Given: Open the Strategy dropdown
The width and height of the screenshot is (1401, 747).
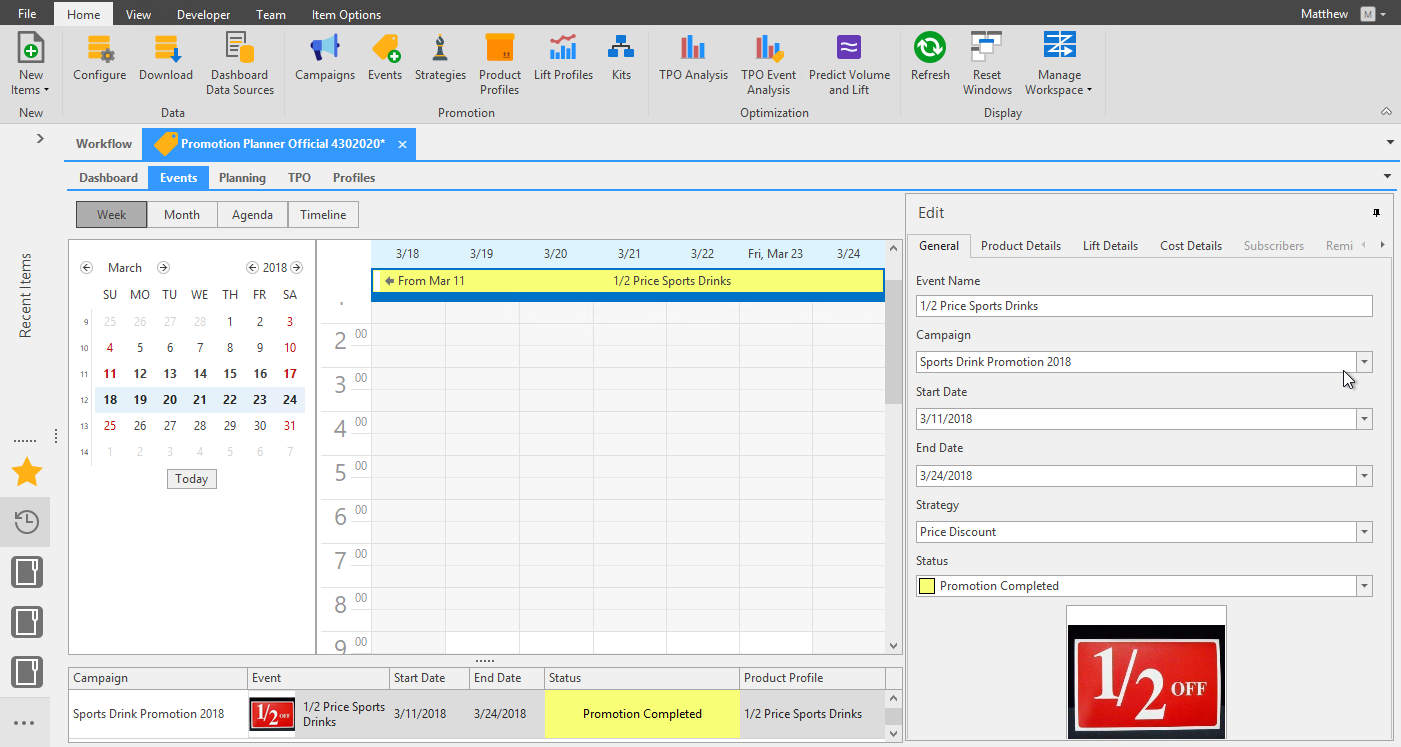Looking at the screenshot, I should pyautogui.click(x=1364, y=532).
